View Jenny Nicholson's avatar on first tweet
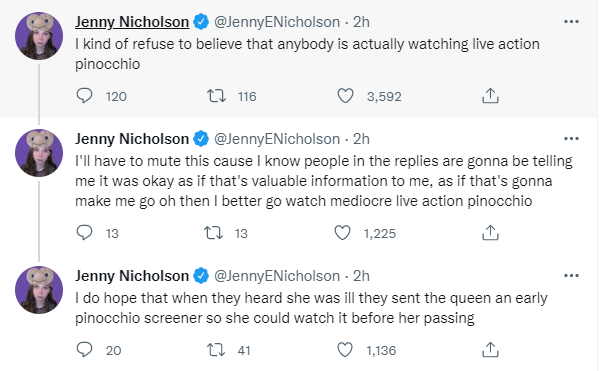600x371 pixels. click(x=39, y=36)
